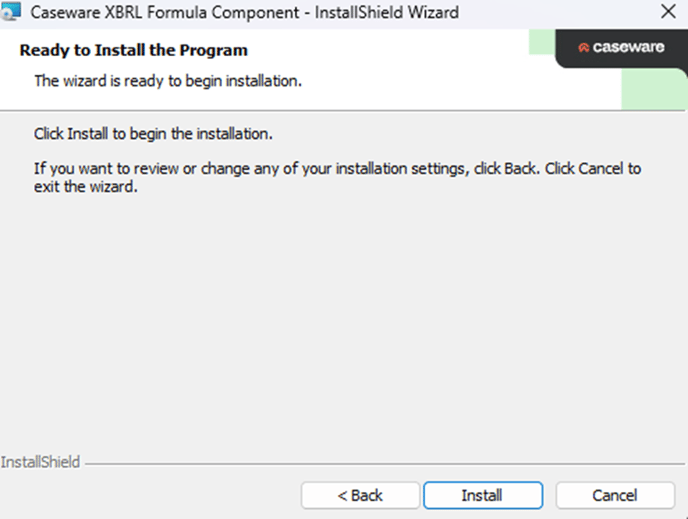688x519 pixels.
Task: Click the red Caseware logo mark
Action: click(583, 47)
